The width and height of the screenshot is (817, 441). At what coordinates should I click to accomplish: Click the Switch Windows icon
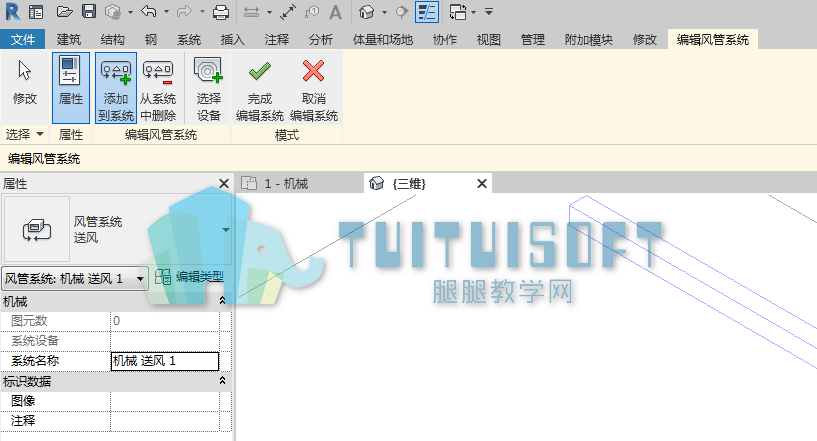click(x=457, y=11)
